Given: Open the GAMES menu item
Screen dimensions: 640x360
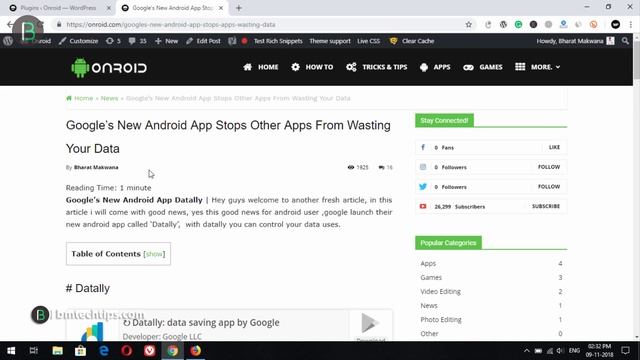Looking at the screenshot, I should pos(483,67).
